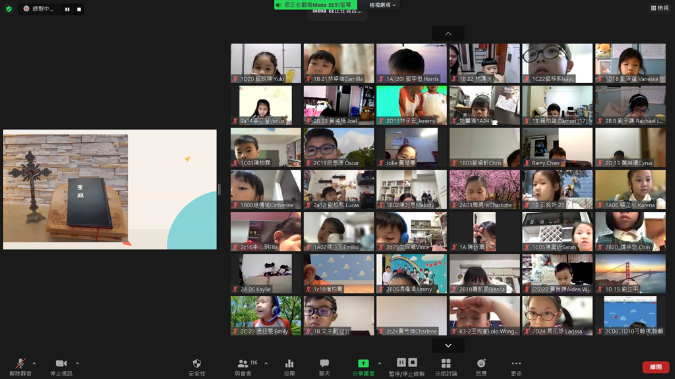Click the red recording indicator dot
The image size is (675, 379).
tap(26, 9)
